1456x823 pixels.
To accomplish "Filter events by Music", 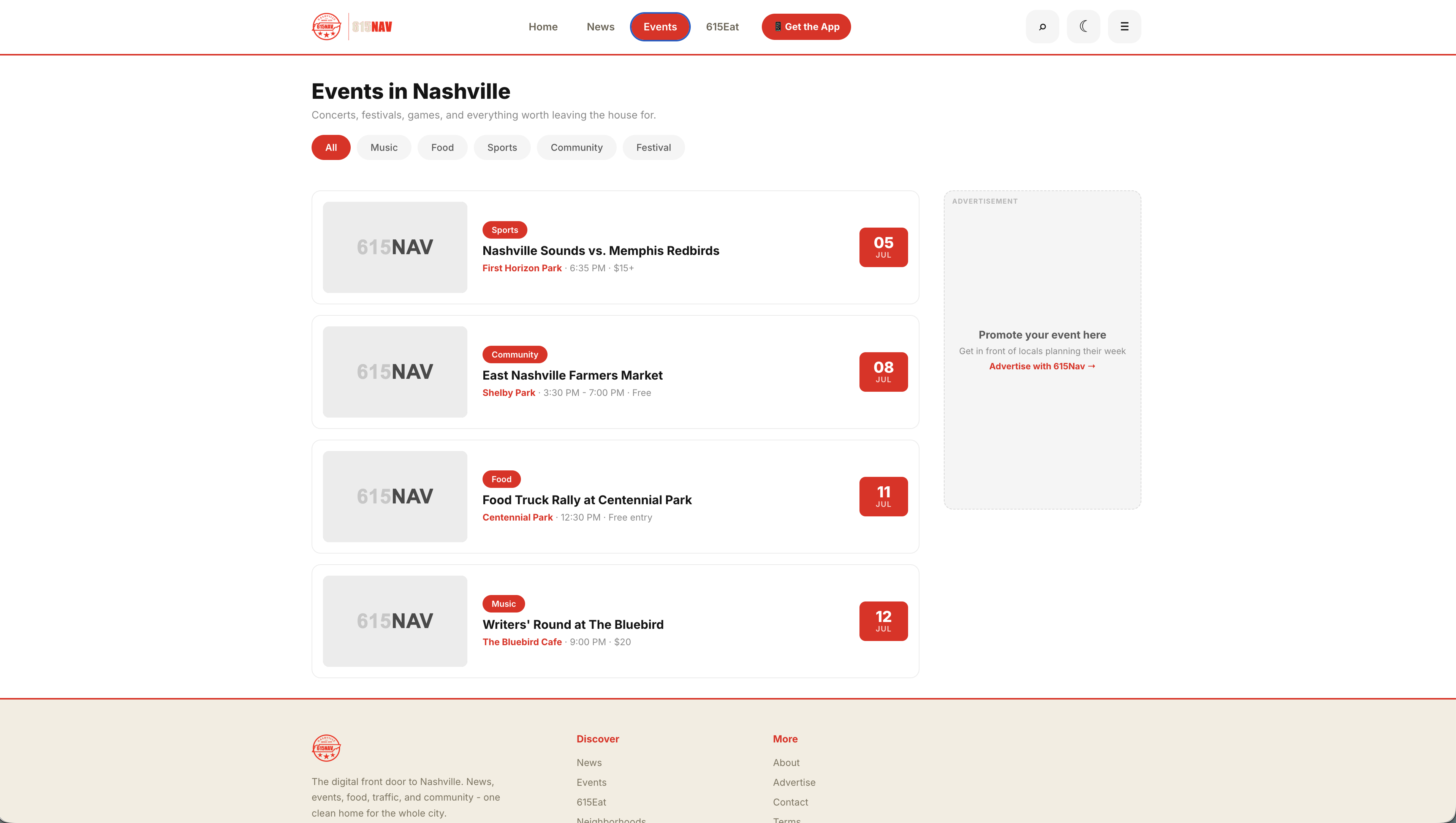I will point(385,147).
